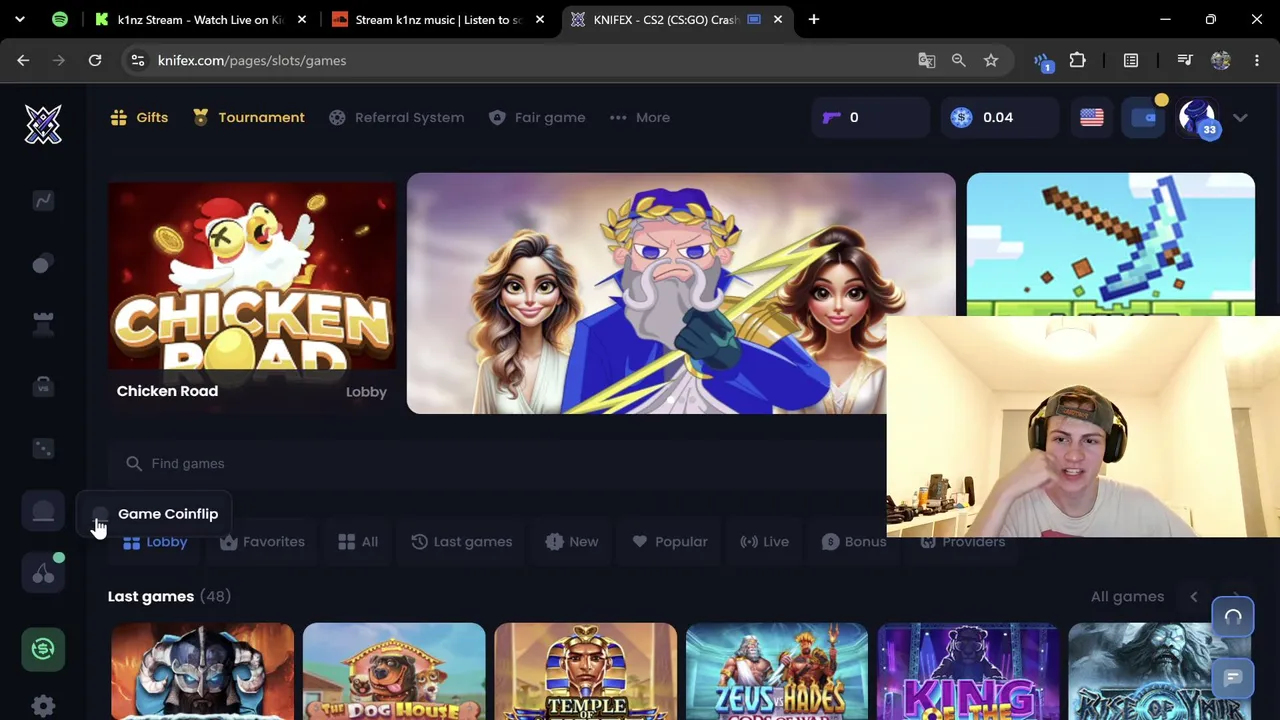The width and height of the screenshot is (1280, 720).
Task: Click the Knifex logo
Action: click(x=43, y=124)
